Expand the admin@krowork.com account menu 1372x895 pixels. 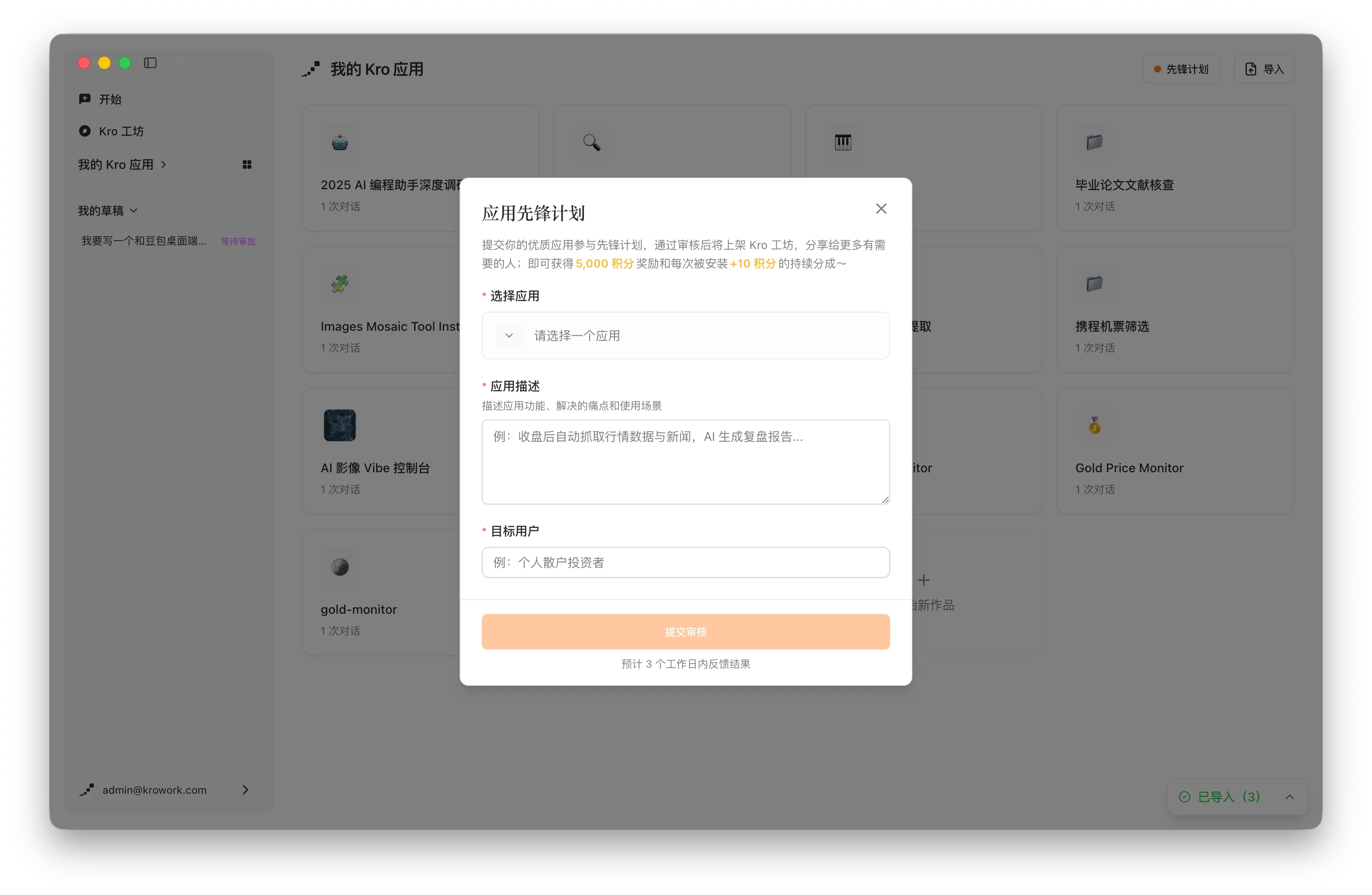click(x=246, y=789)
